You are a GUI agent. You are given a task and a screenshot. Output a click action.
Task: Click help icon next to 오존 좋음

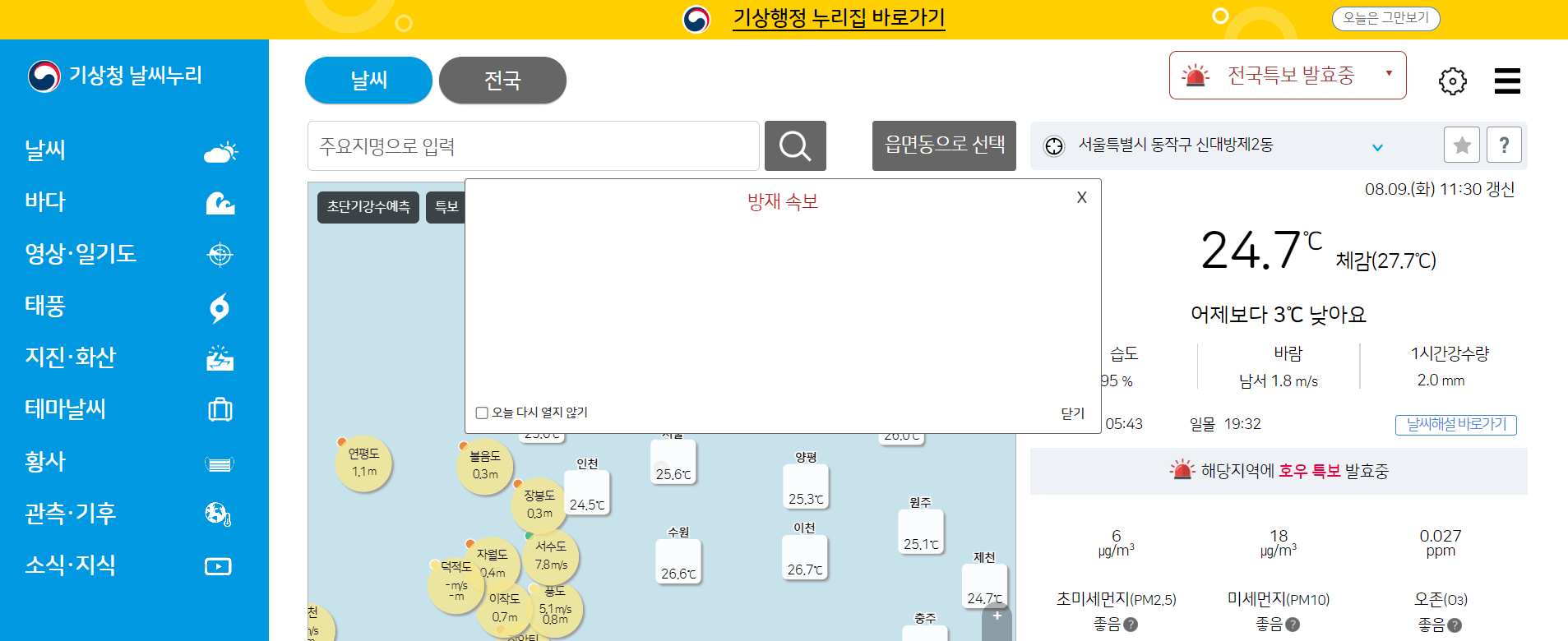1455,625
